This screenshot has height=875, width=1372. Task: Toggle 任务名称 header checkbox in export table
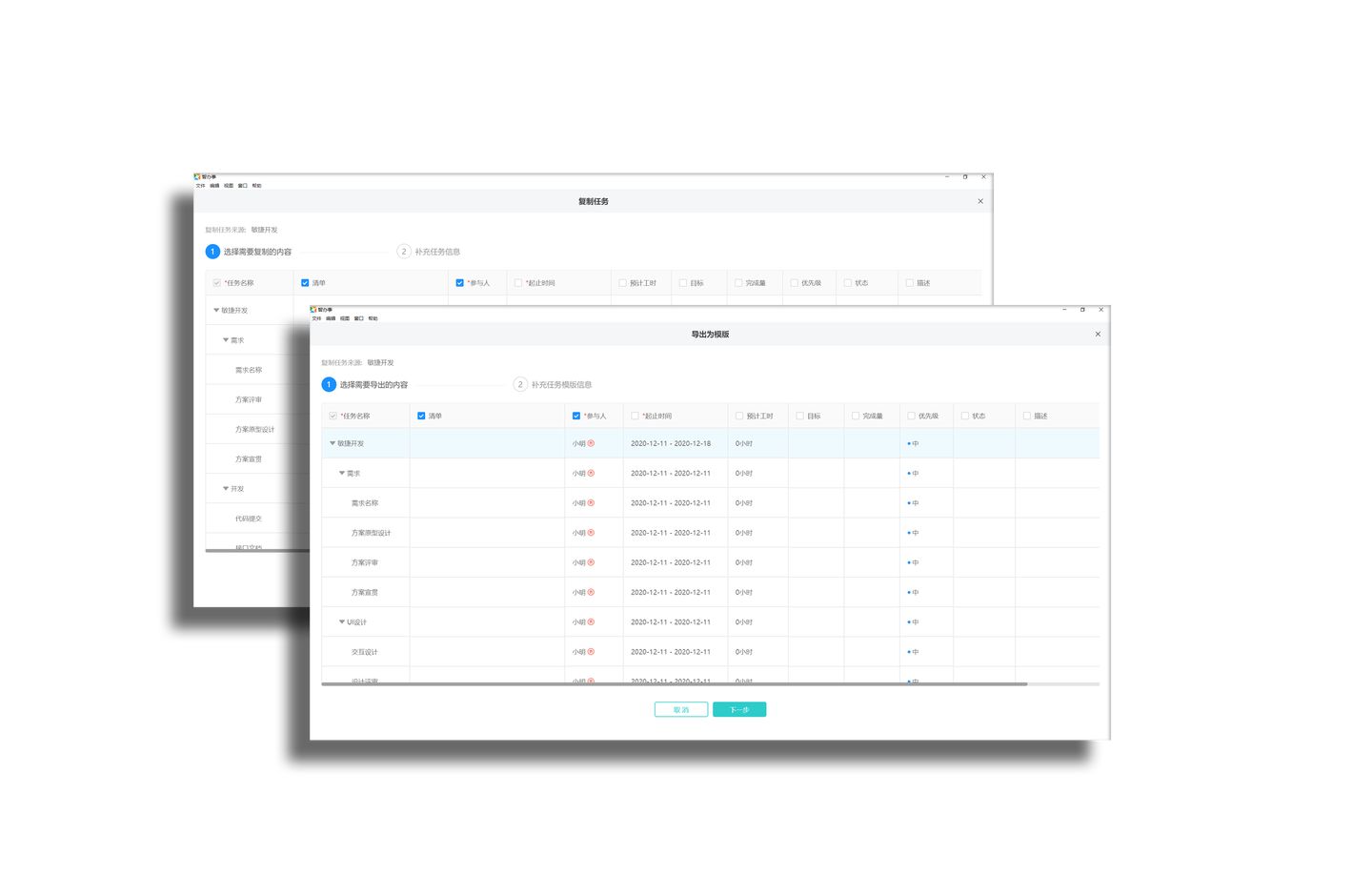333,416
